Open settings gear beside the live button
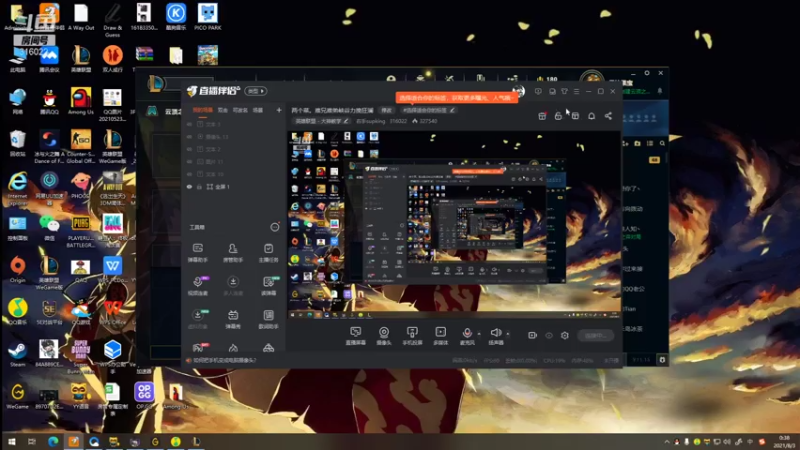This screenshot has height=450, width=800. pyautogui.click(x=565, y=335)
